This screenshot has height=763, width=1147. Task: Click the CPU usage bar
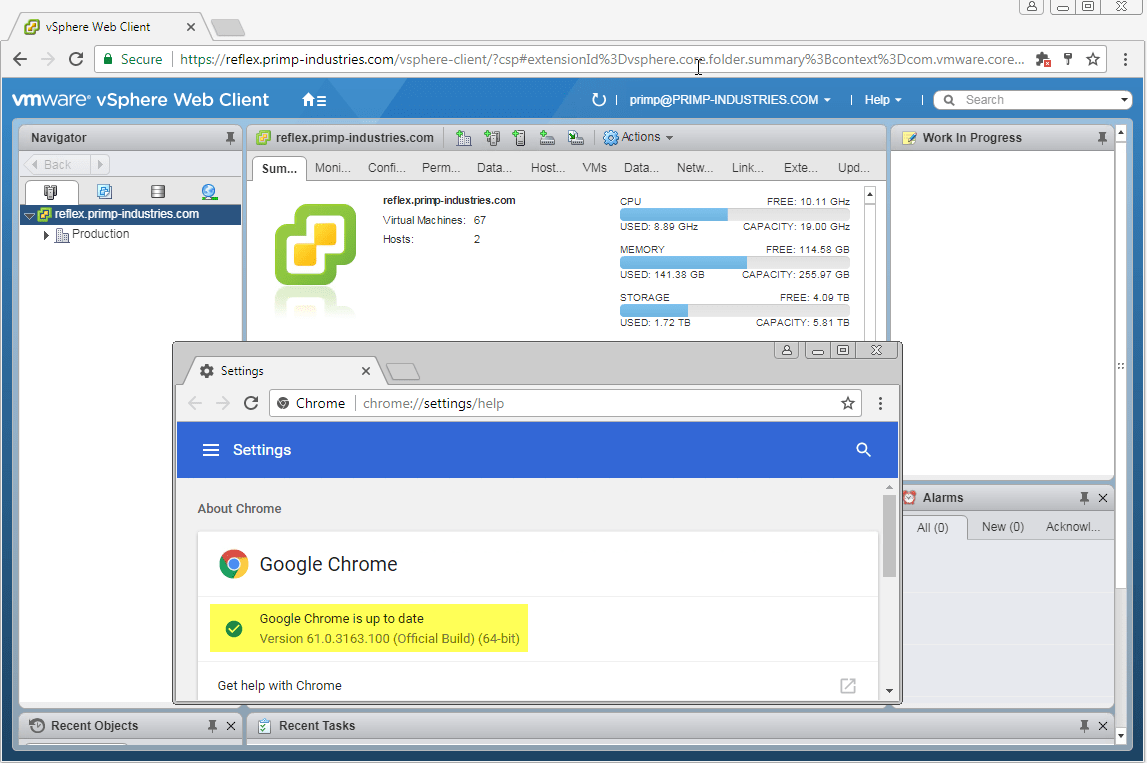click(734, 214)
